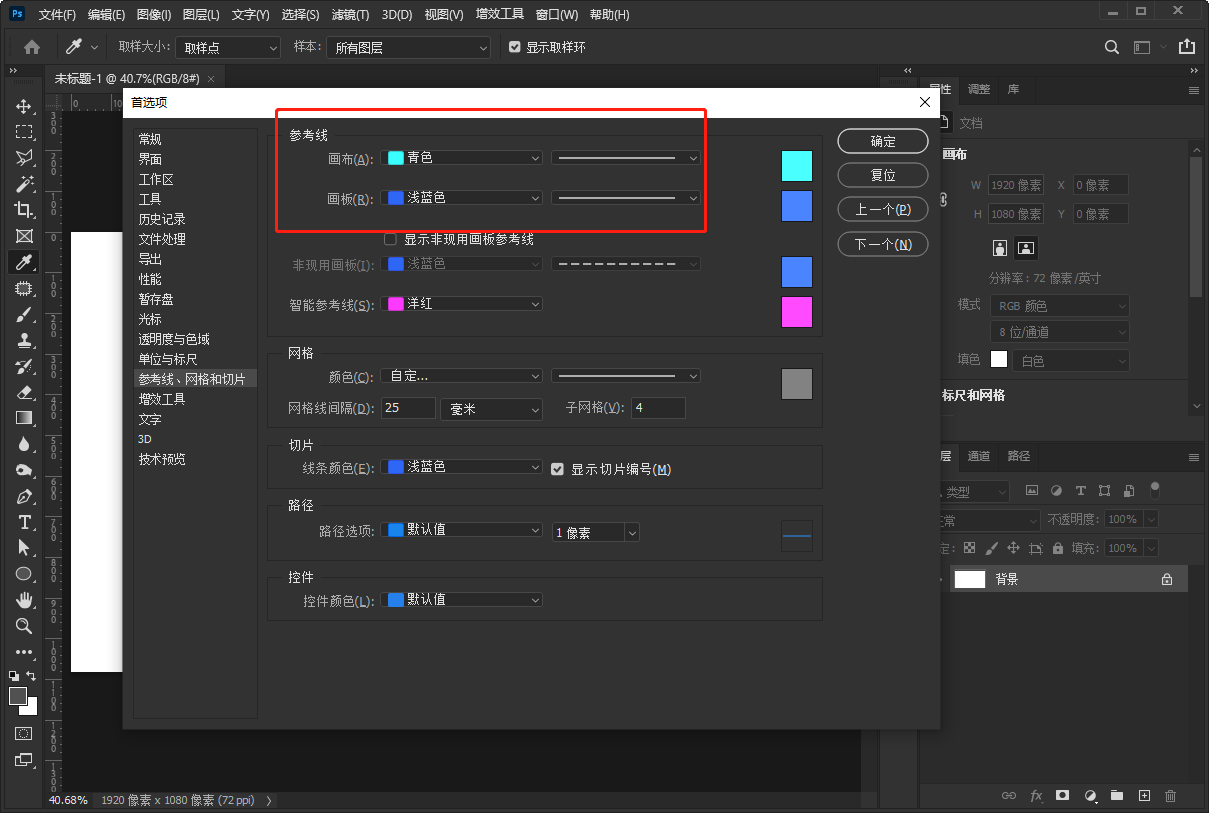Click the link layers chain icon
The height and width of the screenshot is (813, 1209).
[x=1009, y=796]
